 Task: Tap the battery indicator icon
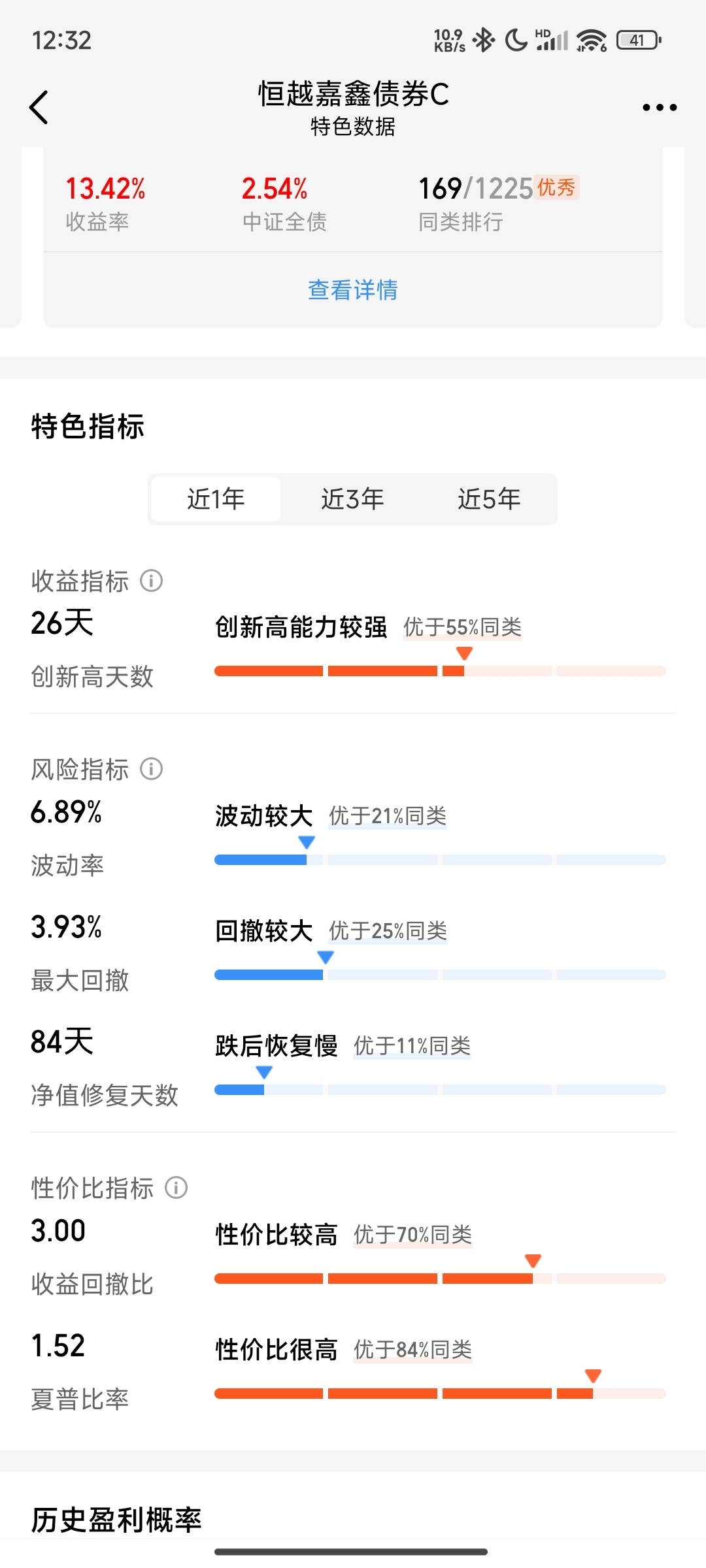pyautogui.click(x=639, y=40)
